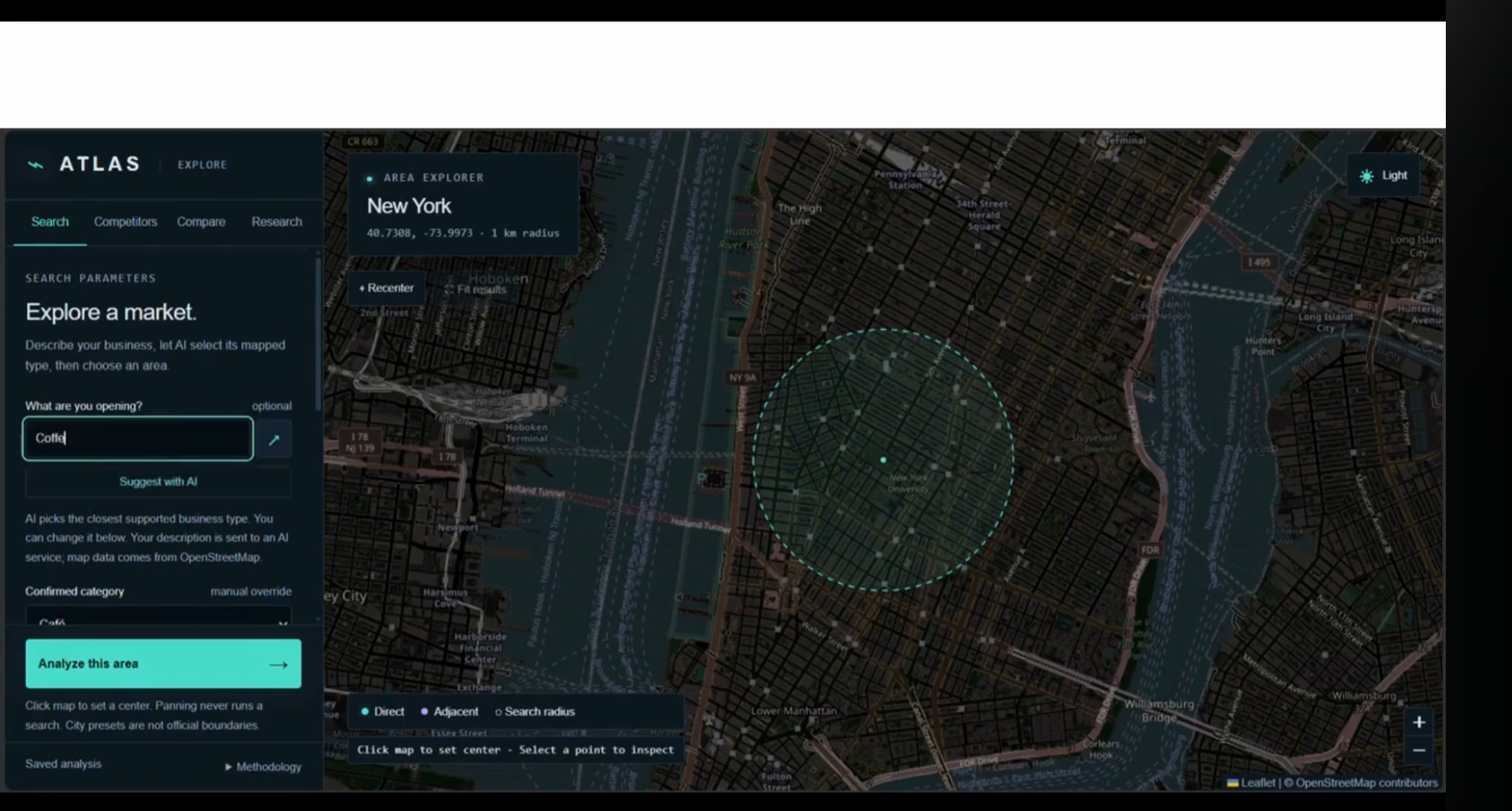Image resolution: width=1512 pixels, height=811 pixels.
Task: Go to the Compare tab
Action: click(x=201, y=222)
